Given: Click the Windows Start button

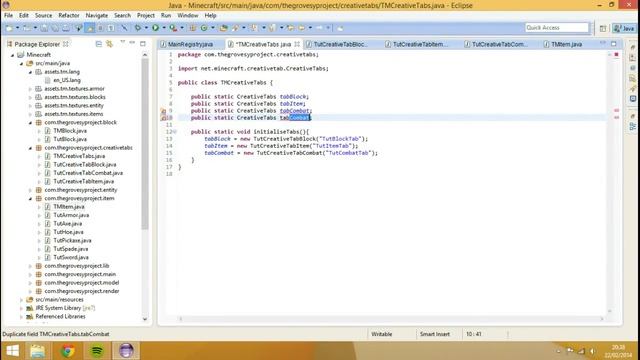Looking at the screenshot, I should click(x=12, y=350).
